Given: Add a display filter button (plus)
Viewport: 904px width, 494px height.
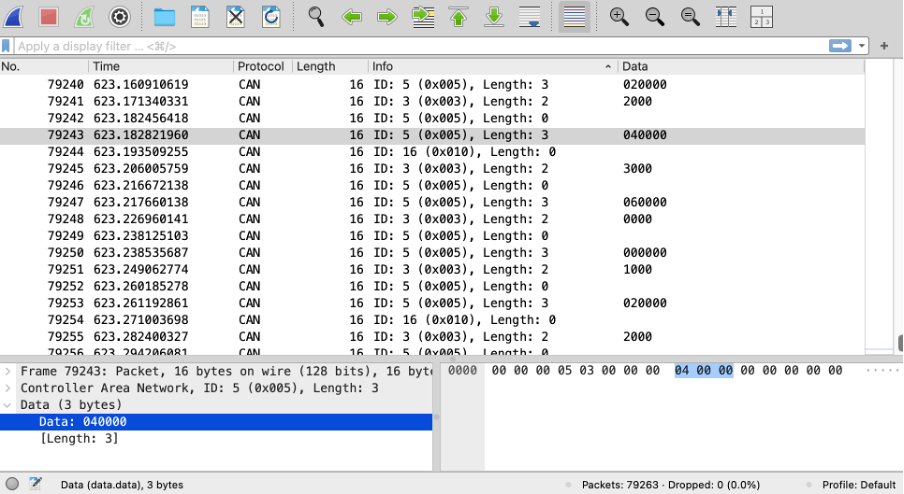Looking at the screenshot, I should (884, 46).
